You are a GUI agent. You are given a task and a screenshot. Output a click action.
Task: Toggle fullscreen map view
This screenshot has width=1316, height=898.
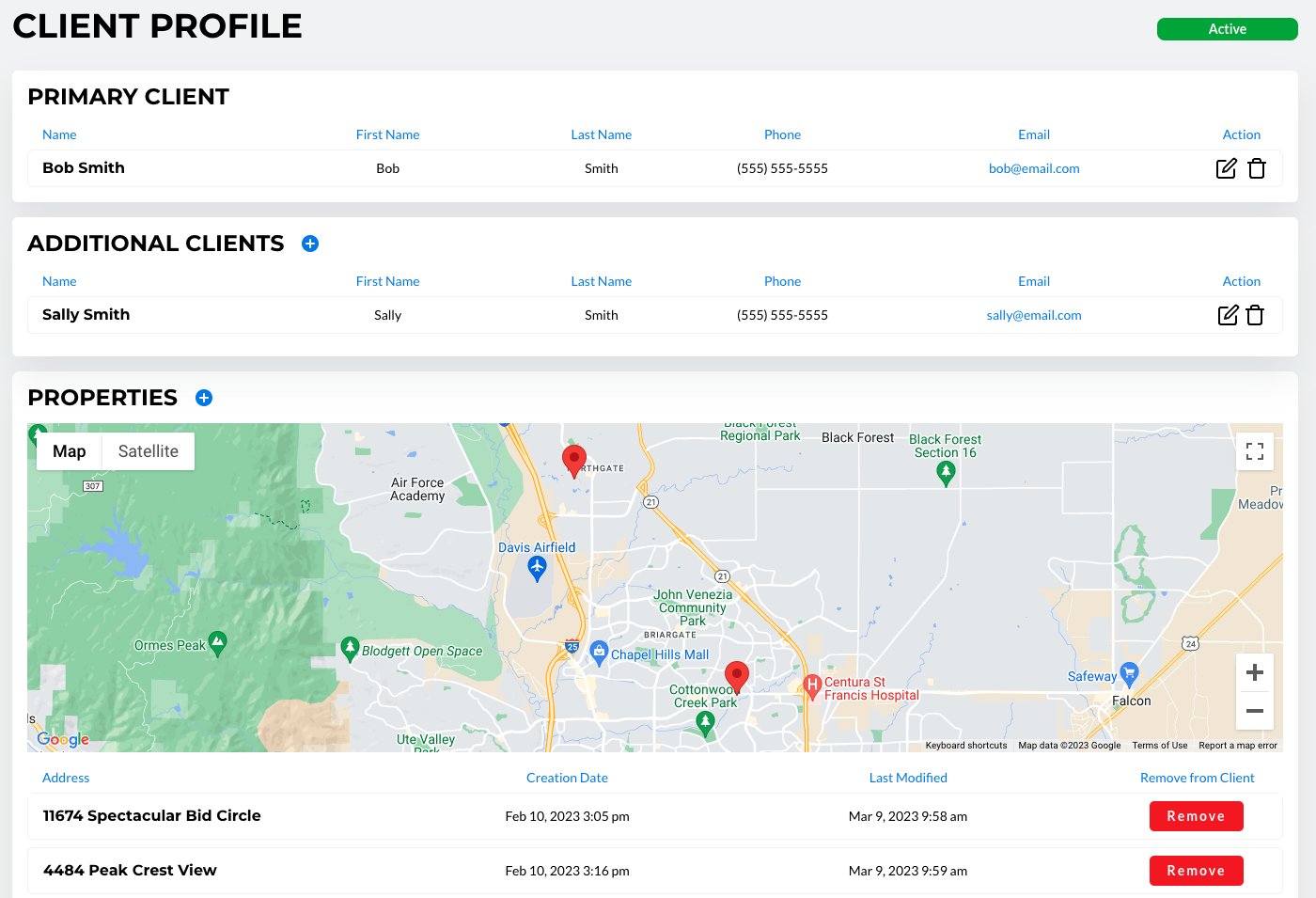coord(1255,451)
